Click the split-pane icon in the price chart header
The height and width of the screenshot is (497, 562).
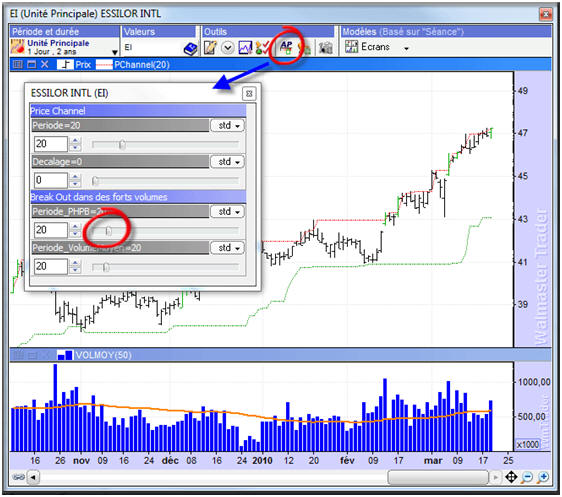18,64
